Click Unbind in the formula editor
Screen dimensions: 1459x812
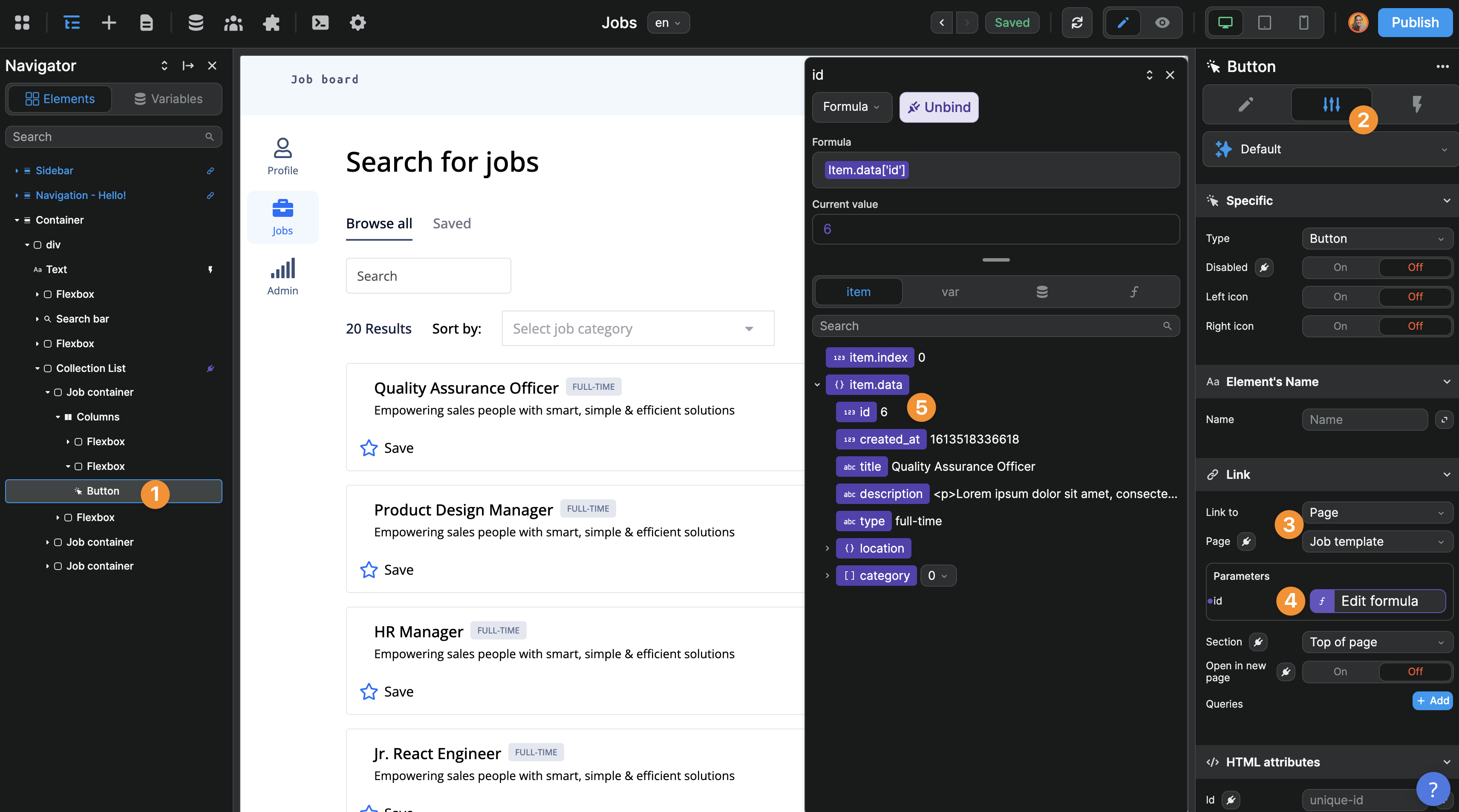point(938,107)
